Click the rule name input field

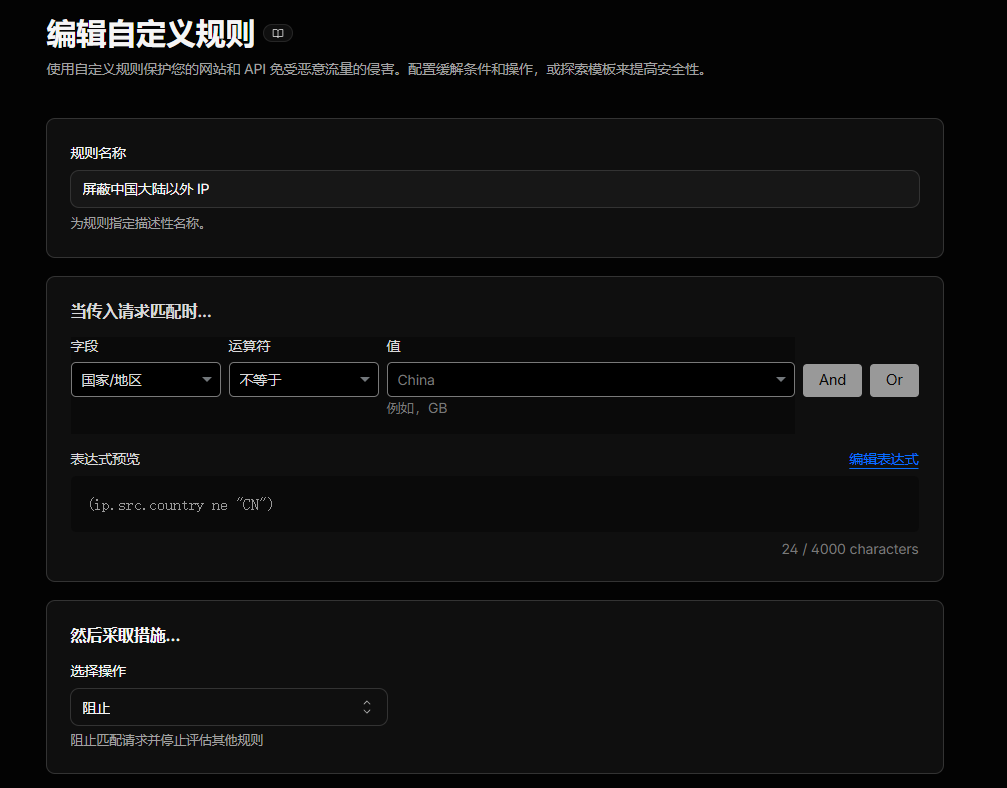(495, 189)
